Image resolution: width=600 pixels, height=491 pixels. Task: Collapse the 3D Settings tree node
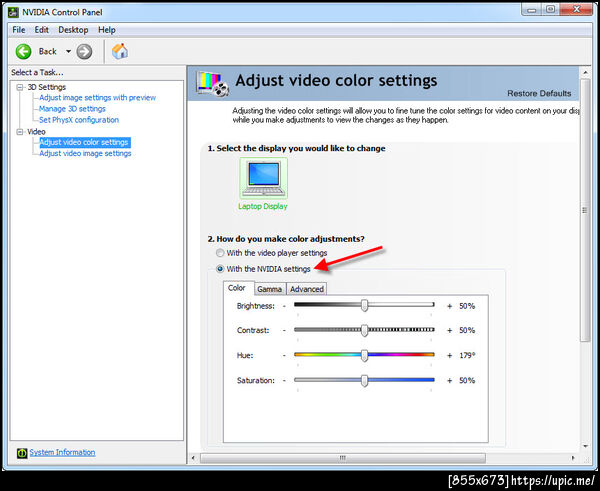tap(20, 87)
